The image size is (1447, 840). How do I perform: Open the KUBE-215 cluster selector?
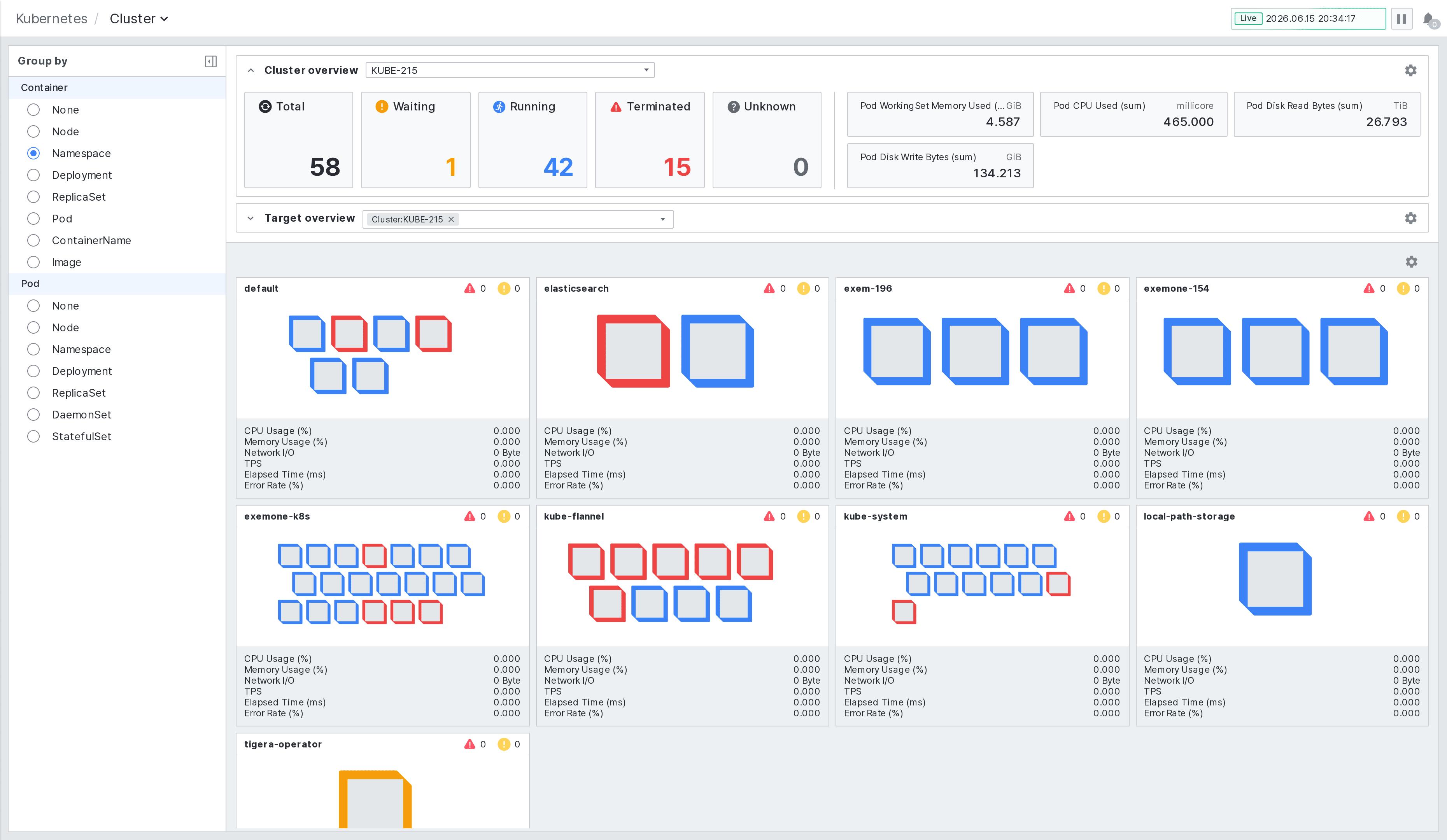pos(510,70)
